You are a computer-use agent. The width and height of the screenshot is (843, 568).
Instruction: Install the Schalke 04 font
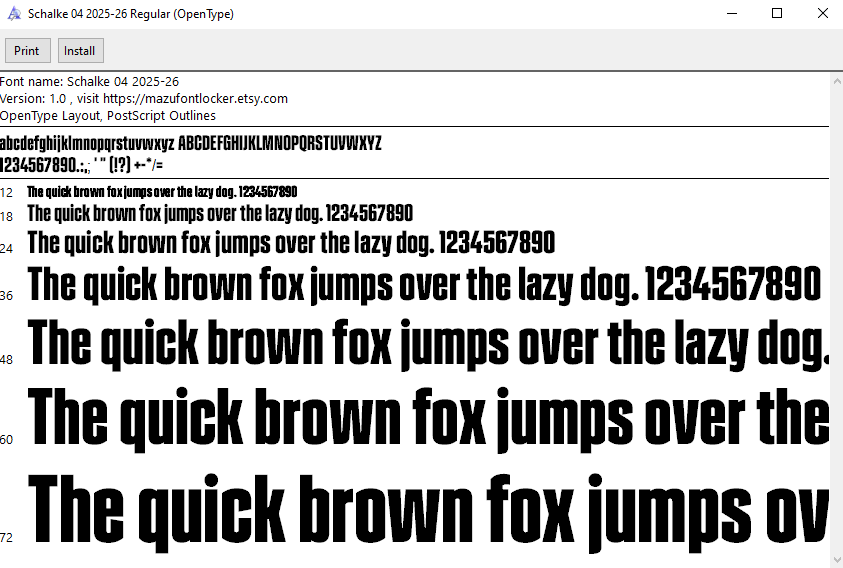pos(80,51)
